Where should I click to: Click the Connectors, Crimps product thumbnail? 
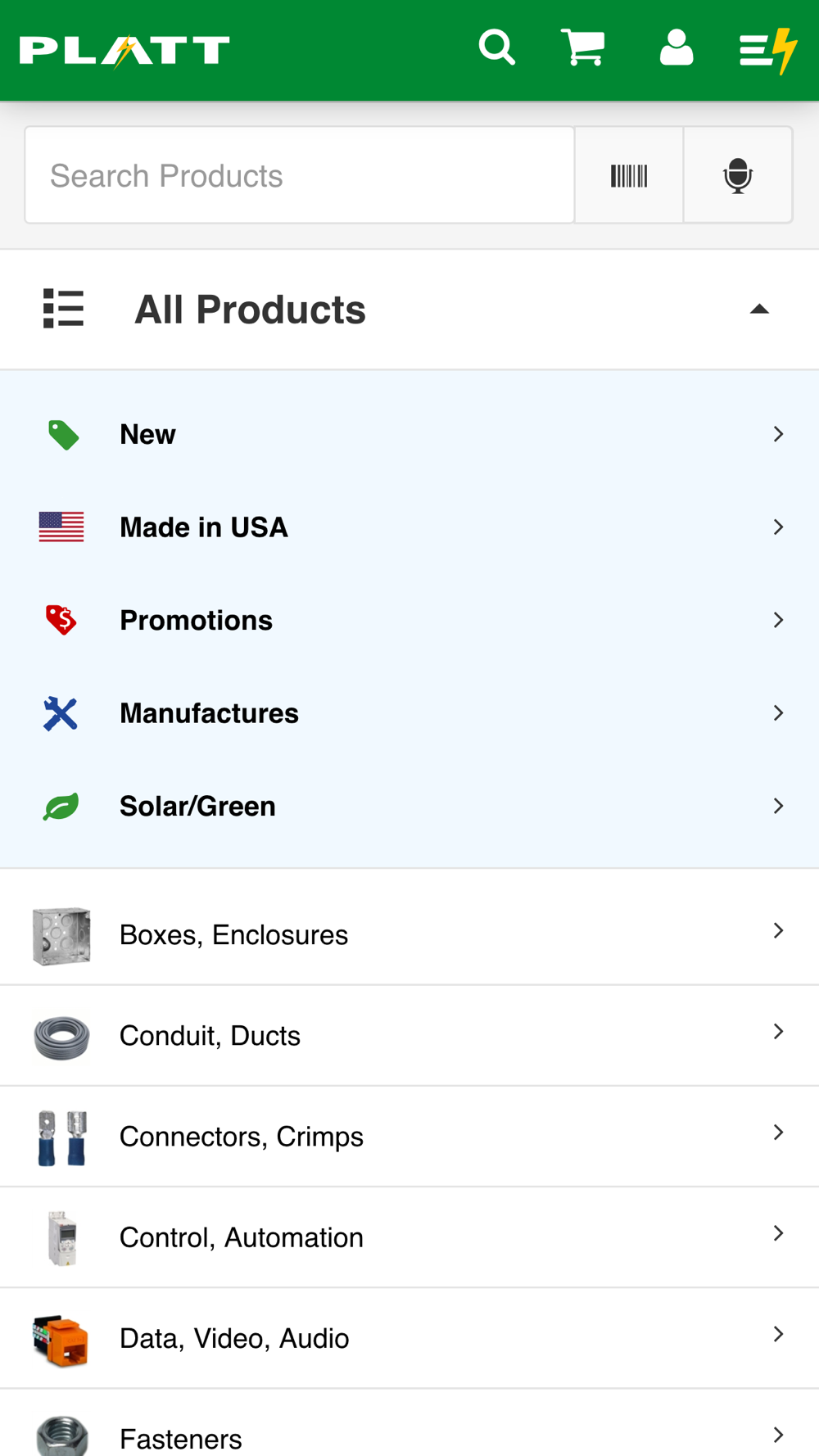tap(62, 1138)
